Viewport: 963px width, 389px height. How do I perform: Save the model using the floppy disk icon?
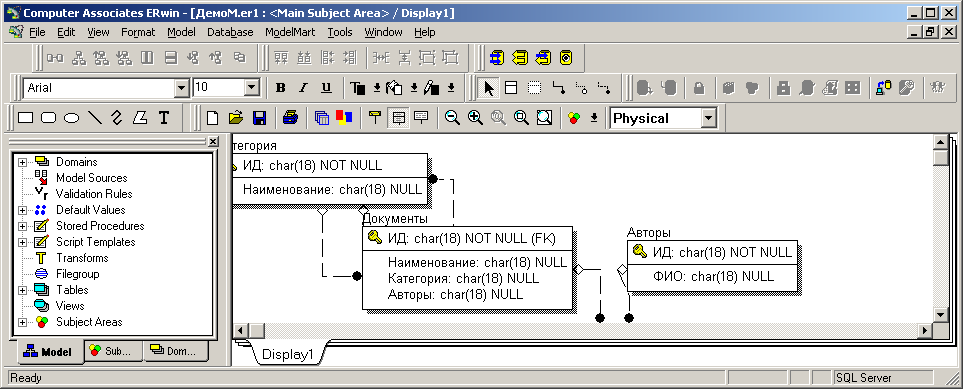click(259, 117)
